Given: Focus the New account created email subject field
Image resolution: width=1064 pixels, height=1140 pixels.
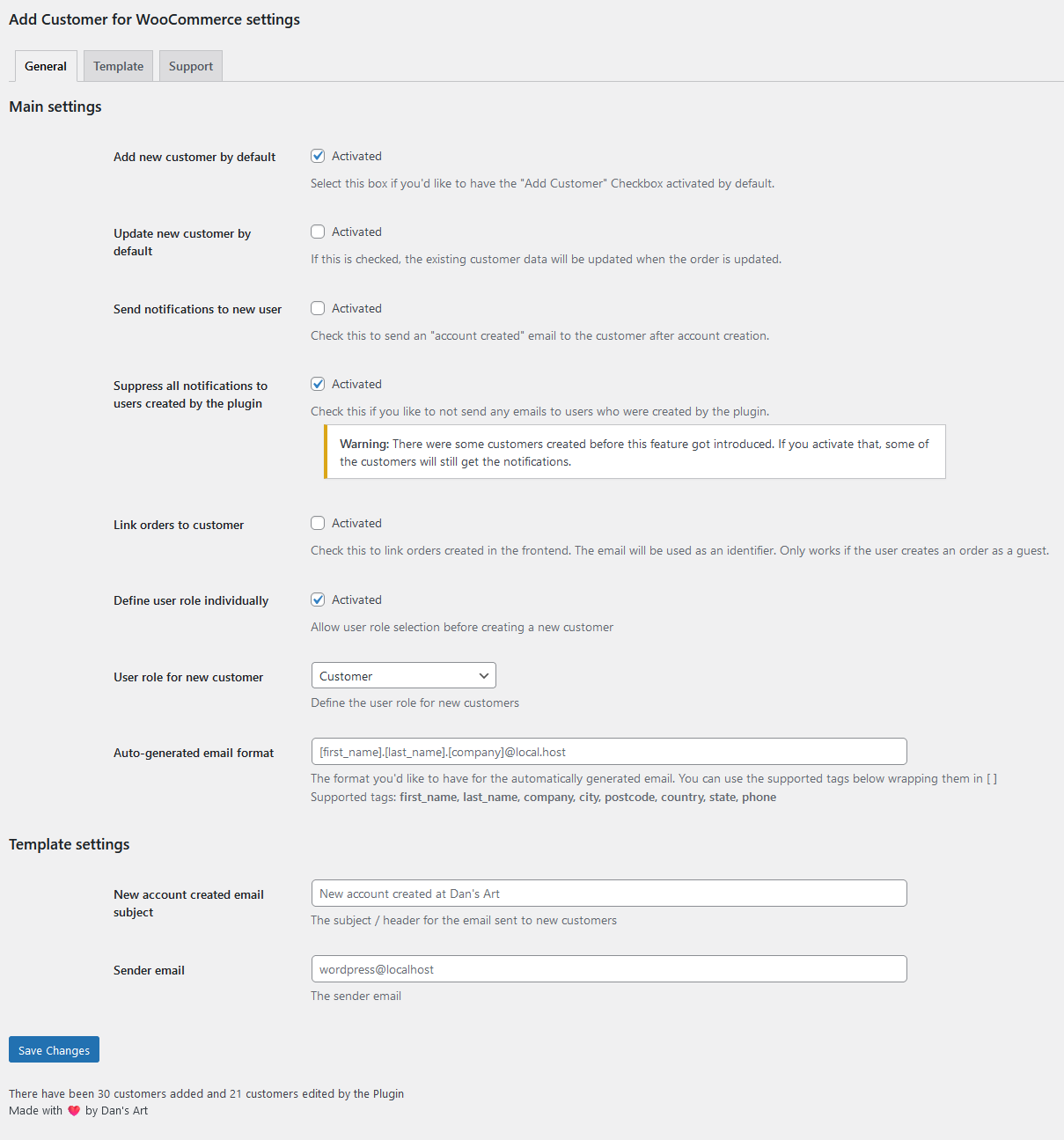Looking at the screenshot, I should (x=609, y=893).
